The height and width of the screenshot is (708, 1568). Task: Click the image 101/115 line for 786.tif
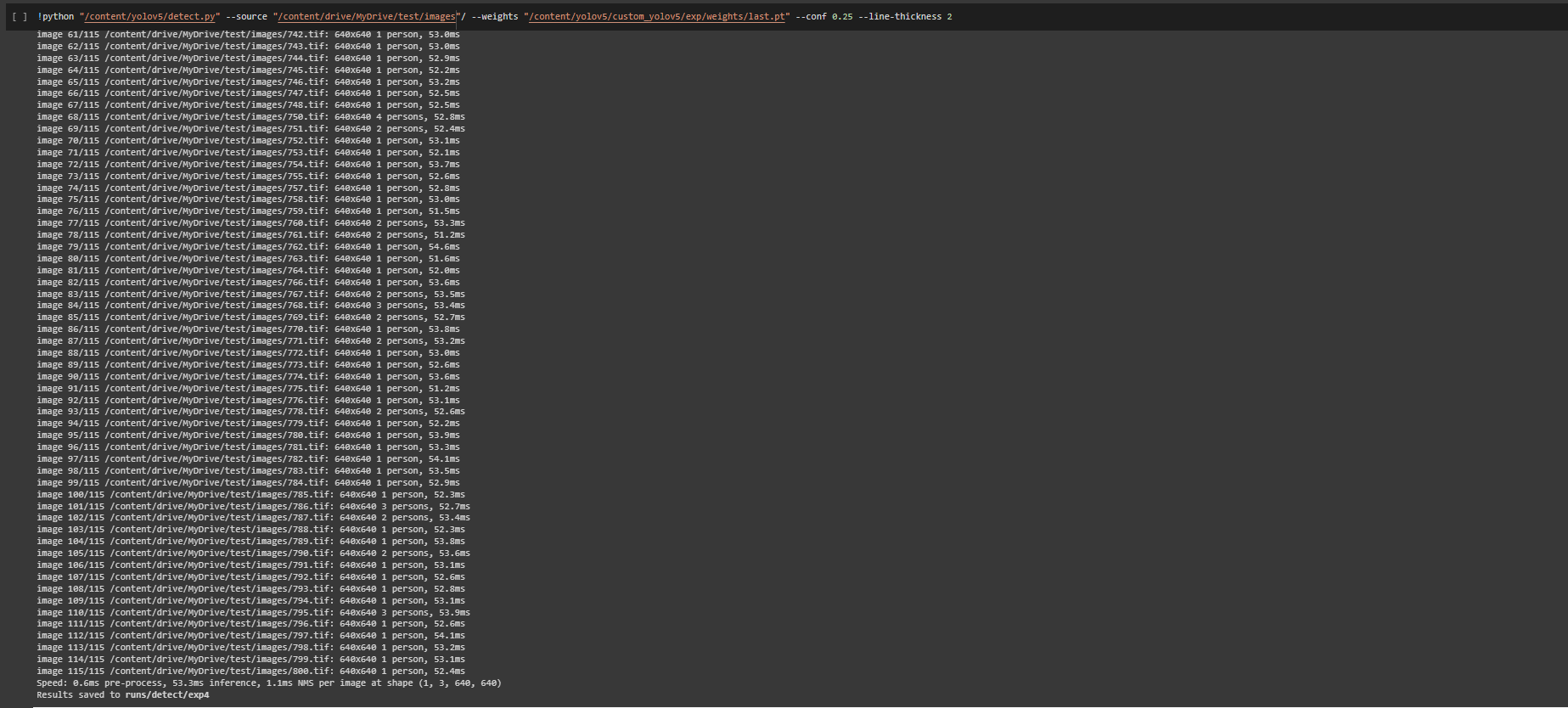253,507
